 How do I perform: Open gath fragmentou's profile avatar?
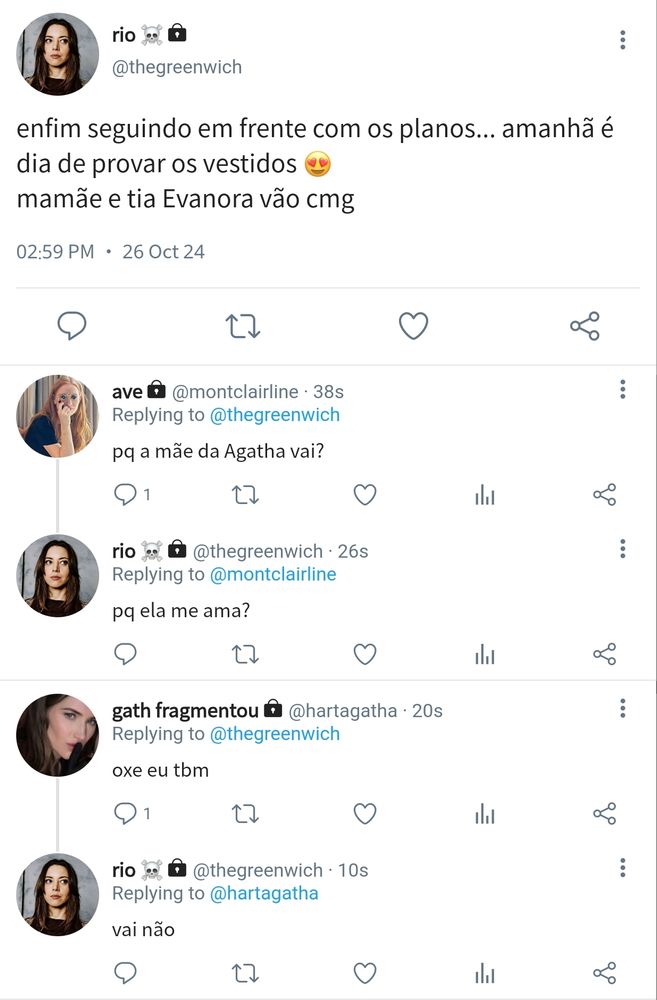click(57, 735)
